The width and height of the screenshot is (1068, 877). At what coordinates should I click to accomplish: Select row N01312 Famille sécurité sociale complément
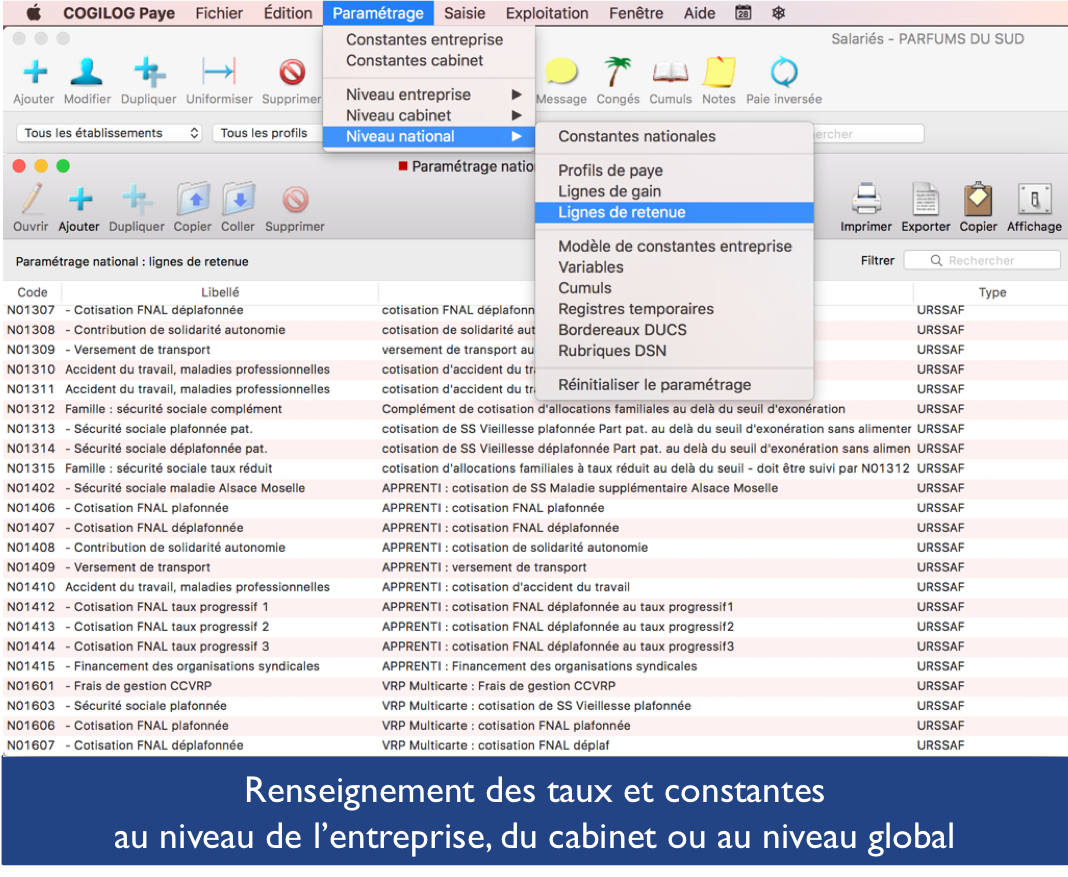[x=535, y=409]
